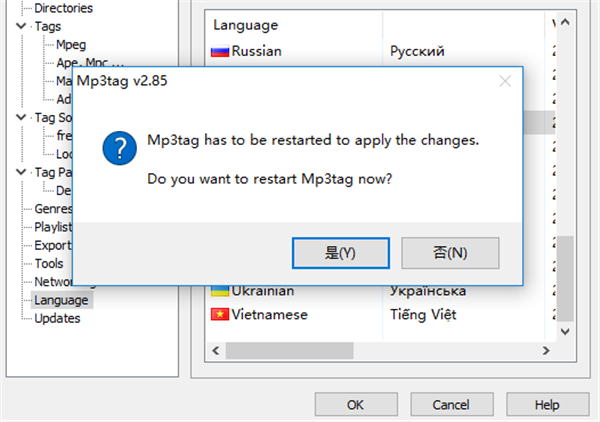Close the Mp3tag restart dialog
Image resolution: width=600 pixels, height=422 pixels.
(504, 82)
